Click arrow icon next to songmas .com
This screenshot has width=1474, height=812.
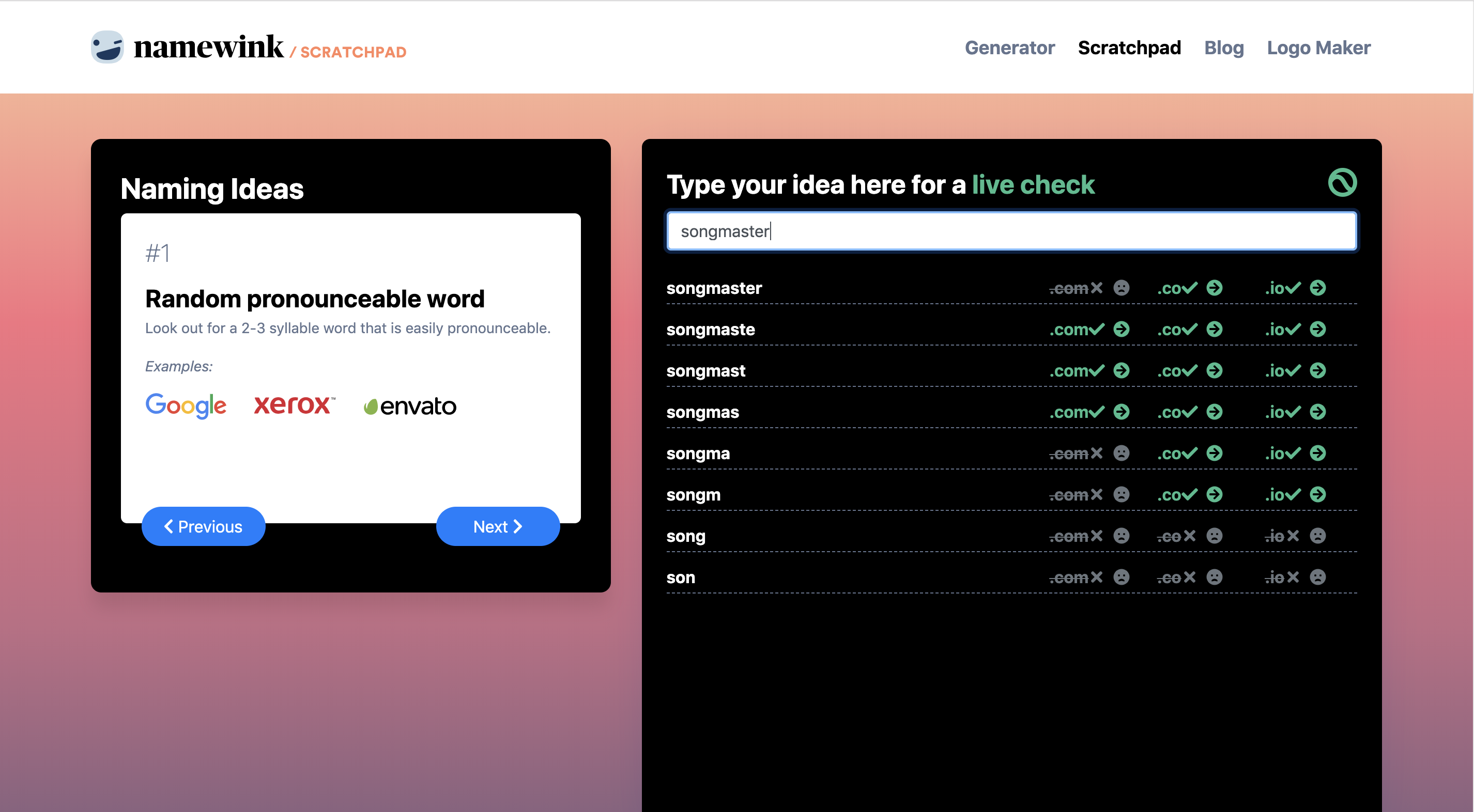tap(1121, 412)
